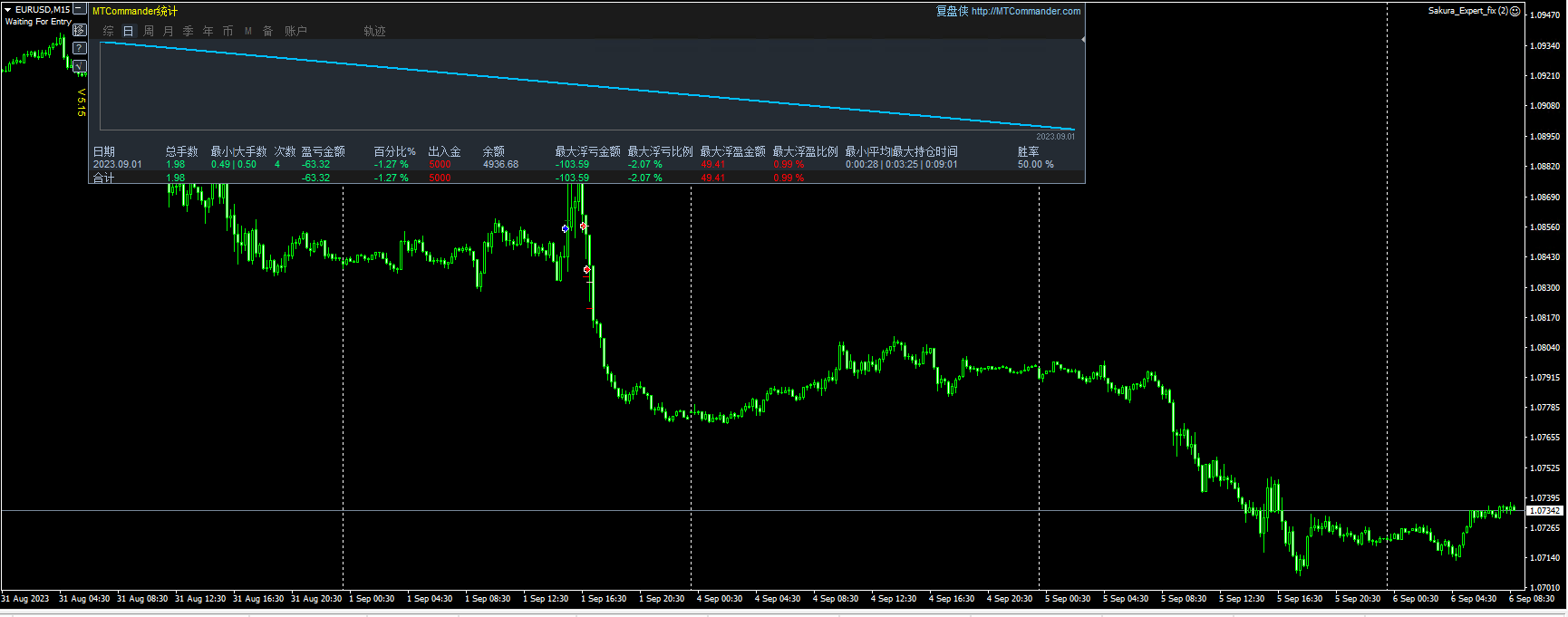Image resolution: width=1568 pixels, height=617 pixels.
Task: Switch to the 账户 account tab
Action: click(296, 31)
